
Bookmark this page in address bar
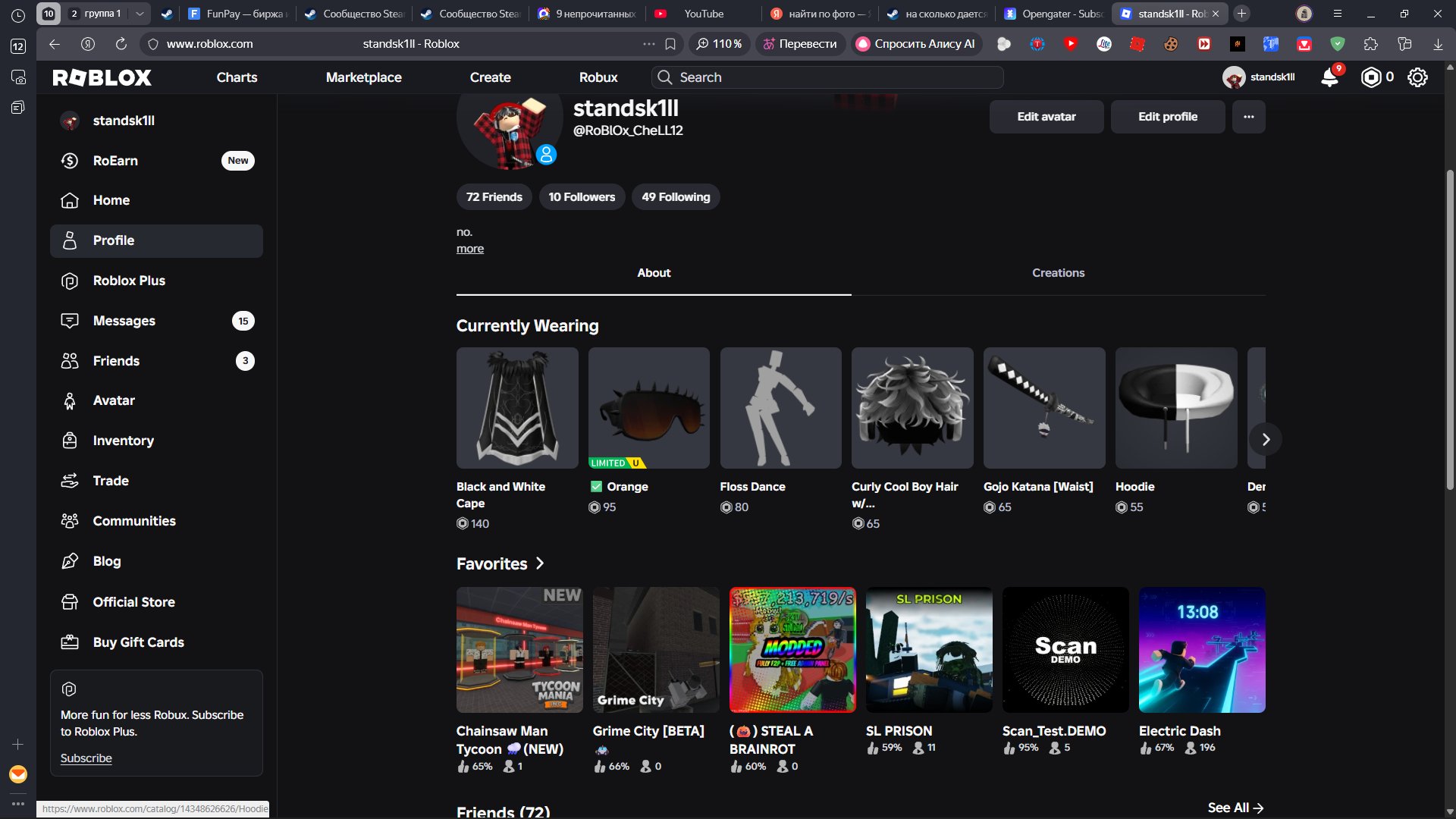point(670,44)
